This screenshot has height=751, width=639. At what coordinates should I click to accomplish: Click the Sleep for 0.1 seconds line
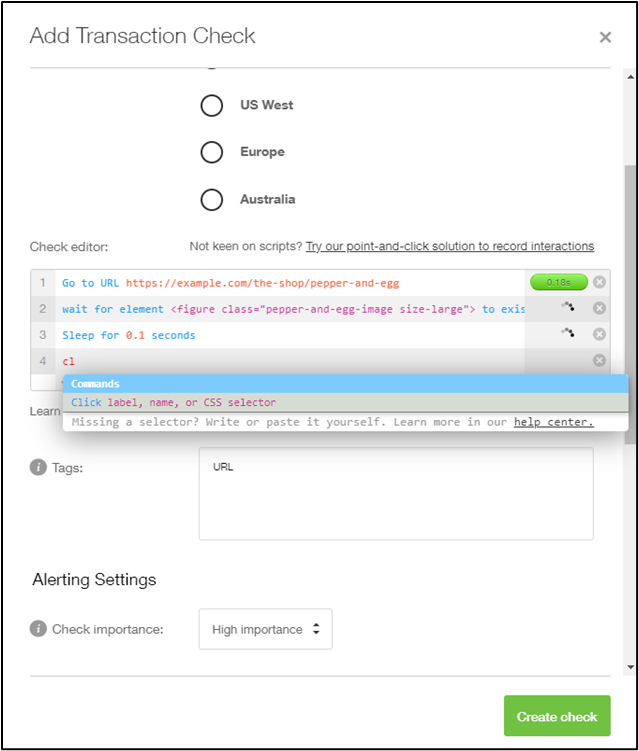click(290, 335)
